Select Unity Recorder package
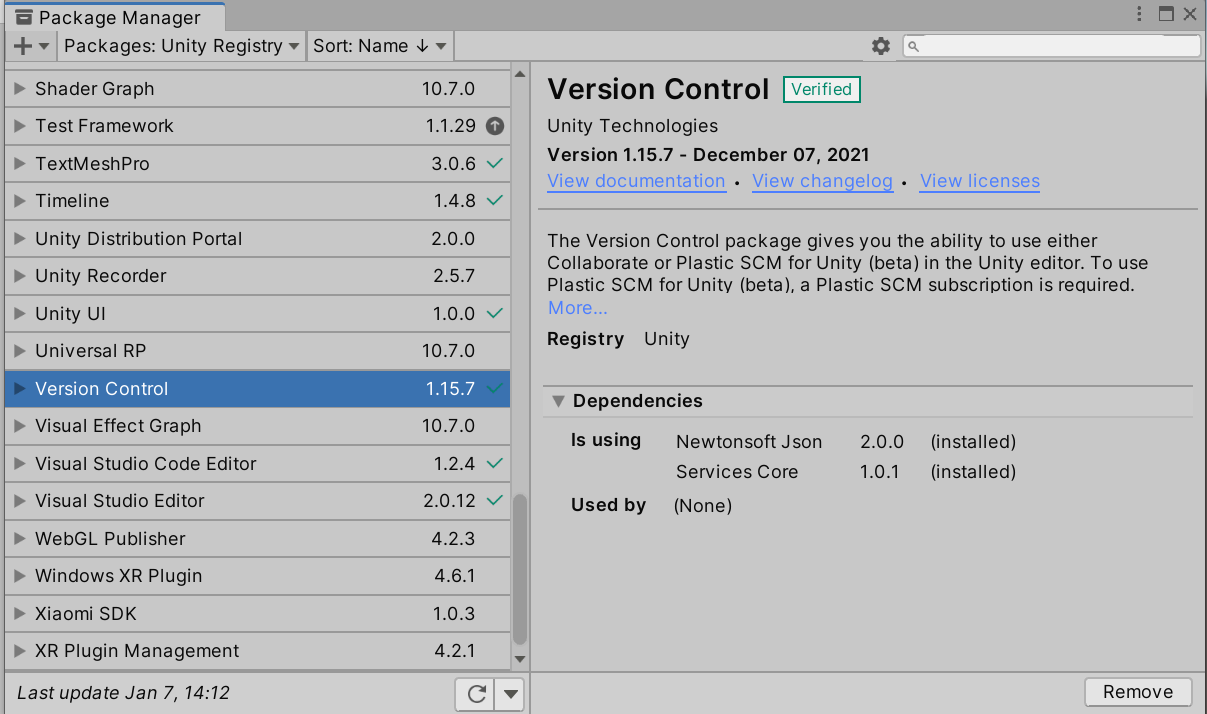 tap(258, 276)
